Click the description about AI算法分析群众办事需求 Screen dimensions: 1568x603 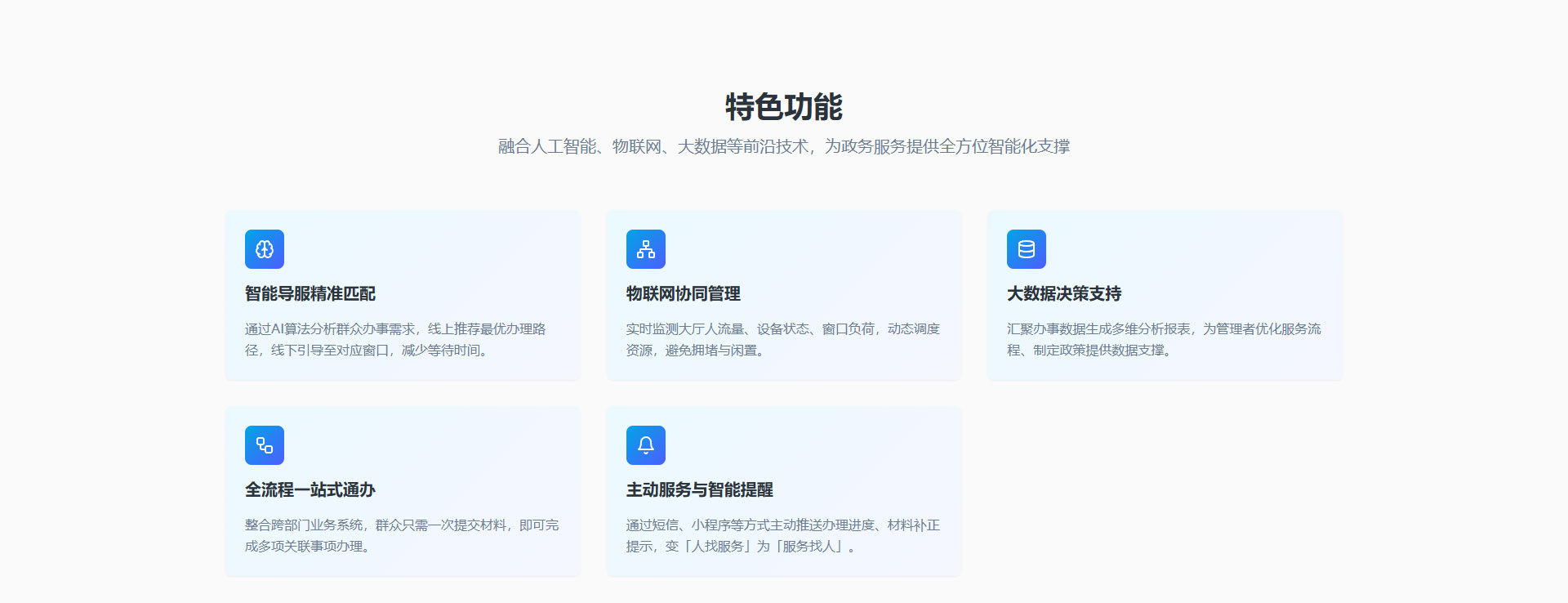395,329
